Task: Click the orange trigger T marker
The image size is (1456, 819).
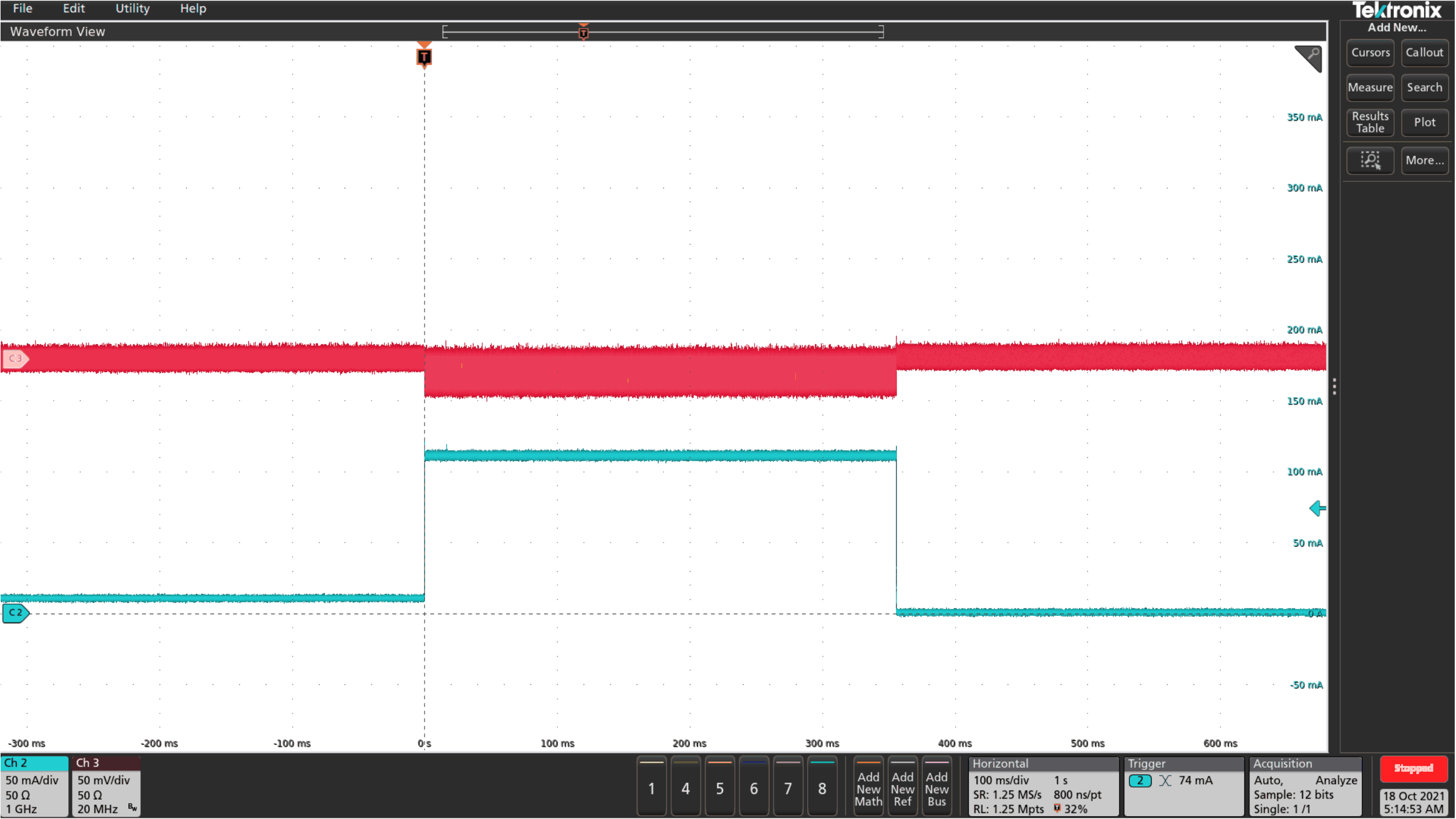Action: pyautogui.click(x=424, y=57)
